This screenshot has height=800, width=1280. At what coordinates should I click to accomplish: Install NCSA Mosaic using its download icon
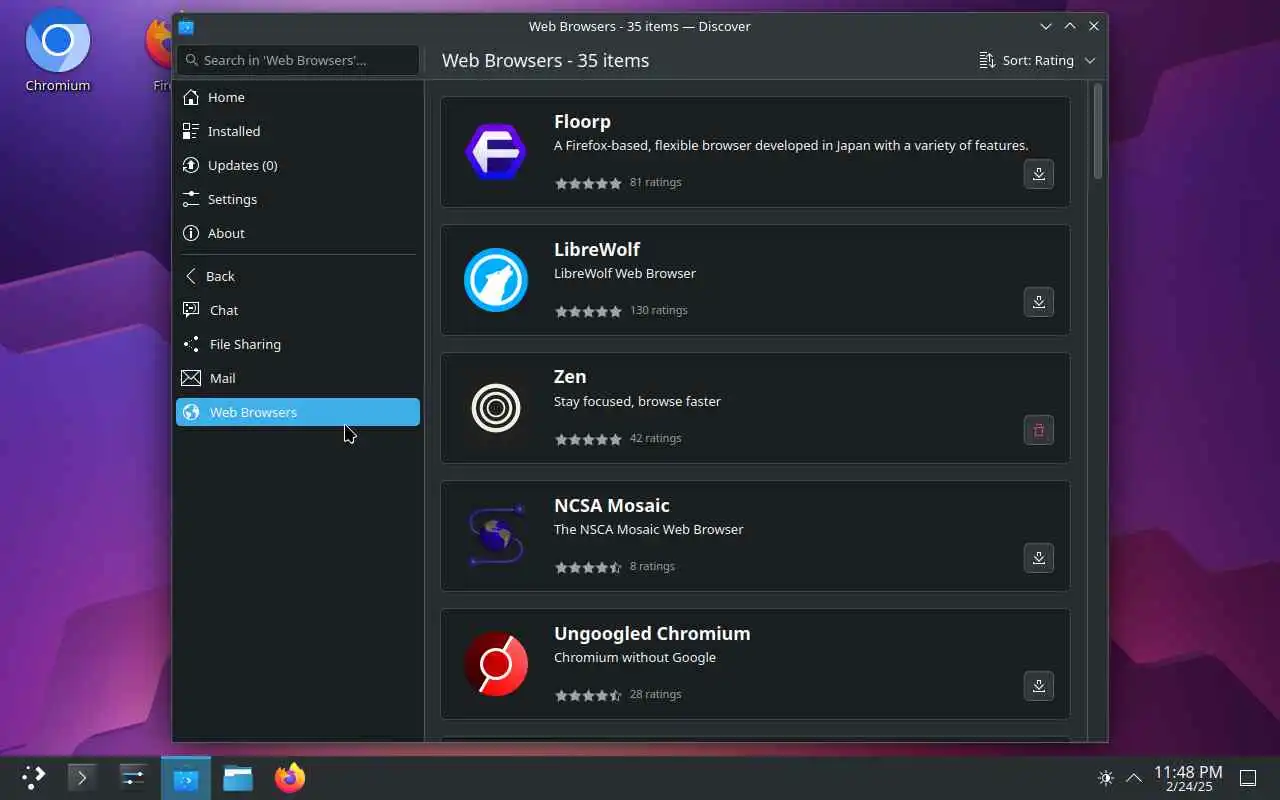pyautogui.click(x=1038, y=558)
